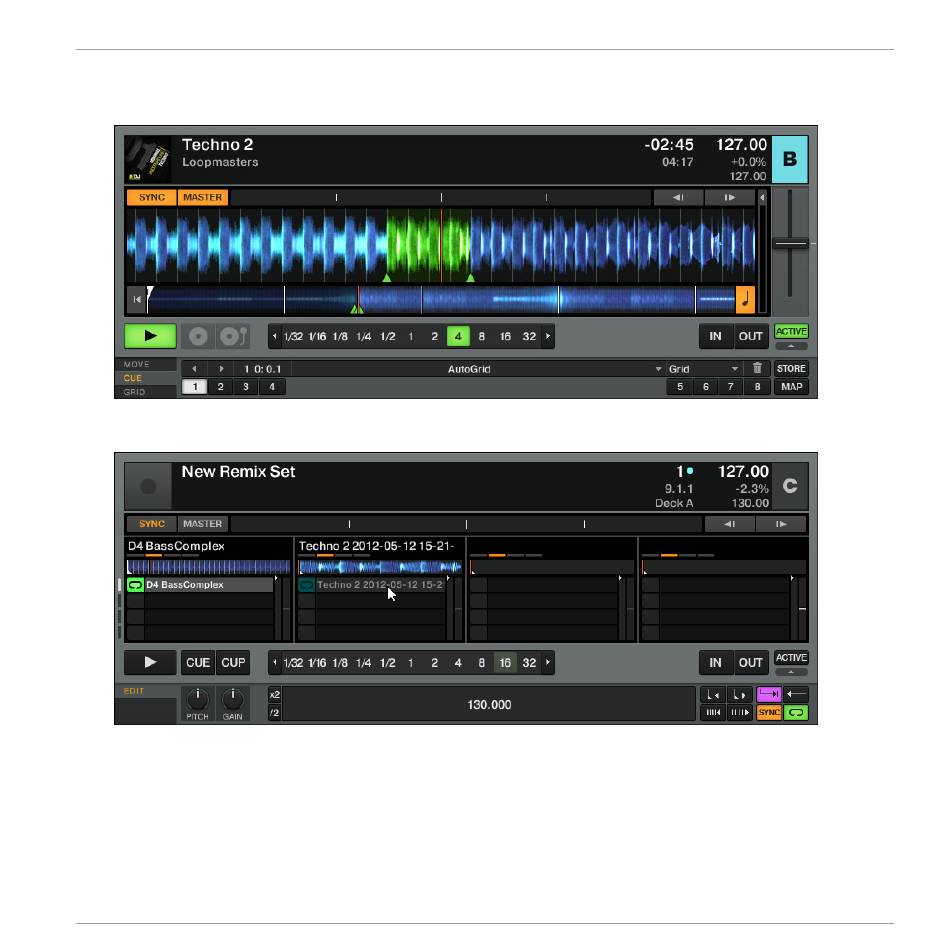Screen dimensions: 950x951
Task: Click the sample start offset left icon
Action: [713, 694]
